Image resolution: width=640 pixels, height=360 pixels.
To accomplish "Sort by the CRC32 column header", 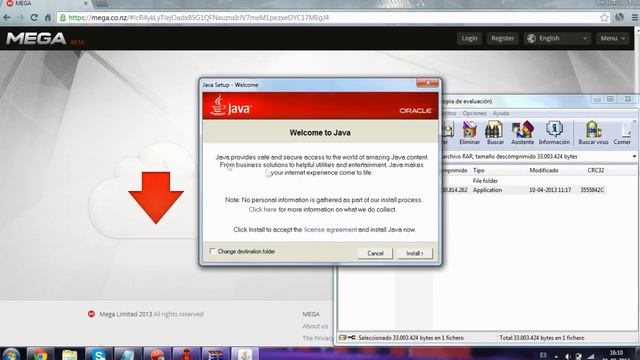I will 596,170.
